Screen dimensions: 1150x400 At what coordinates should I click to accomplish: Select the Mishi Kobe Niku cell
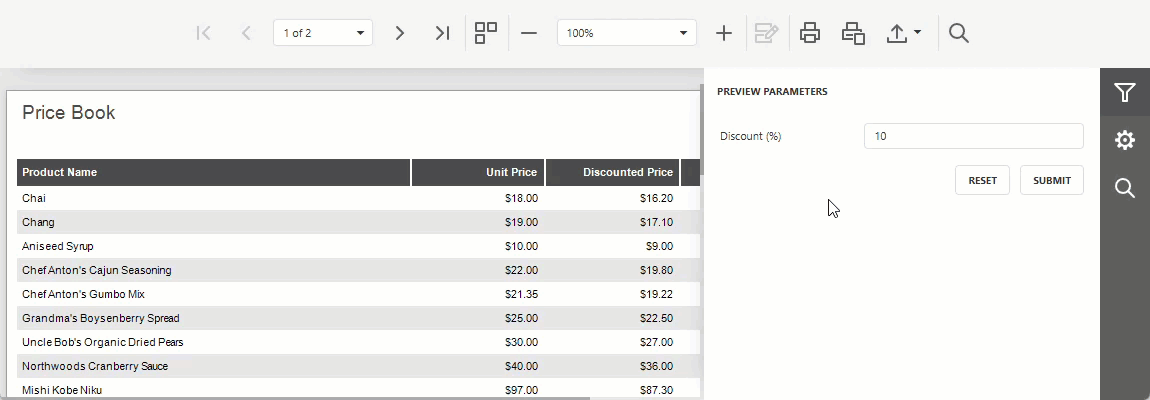coord(213,389)
